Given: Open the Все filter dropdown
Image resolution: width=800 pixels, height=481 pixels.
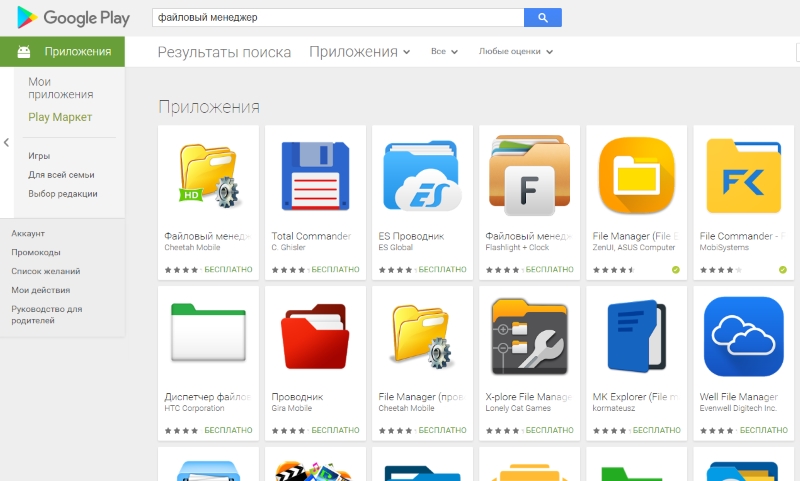Looking at the screenshot, I should click(x=444, y=52).
